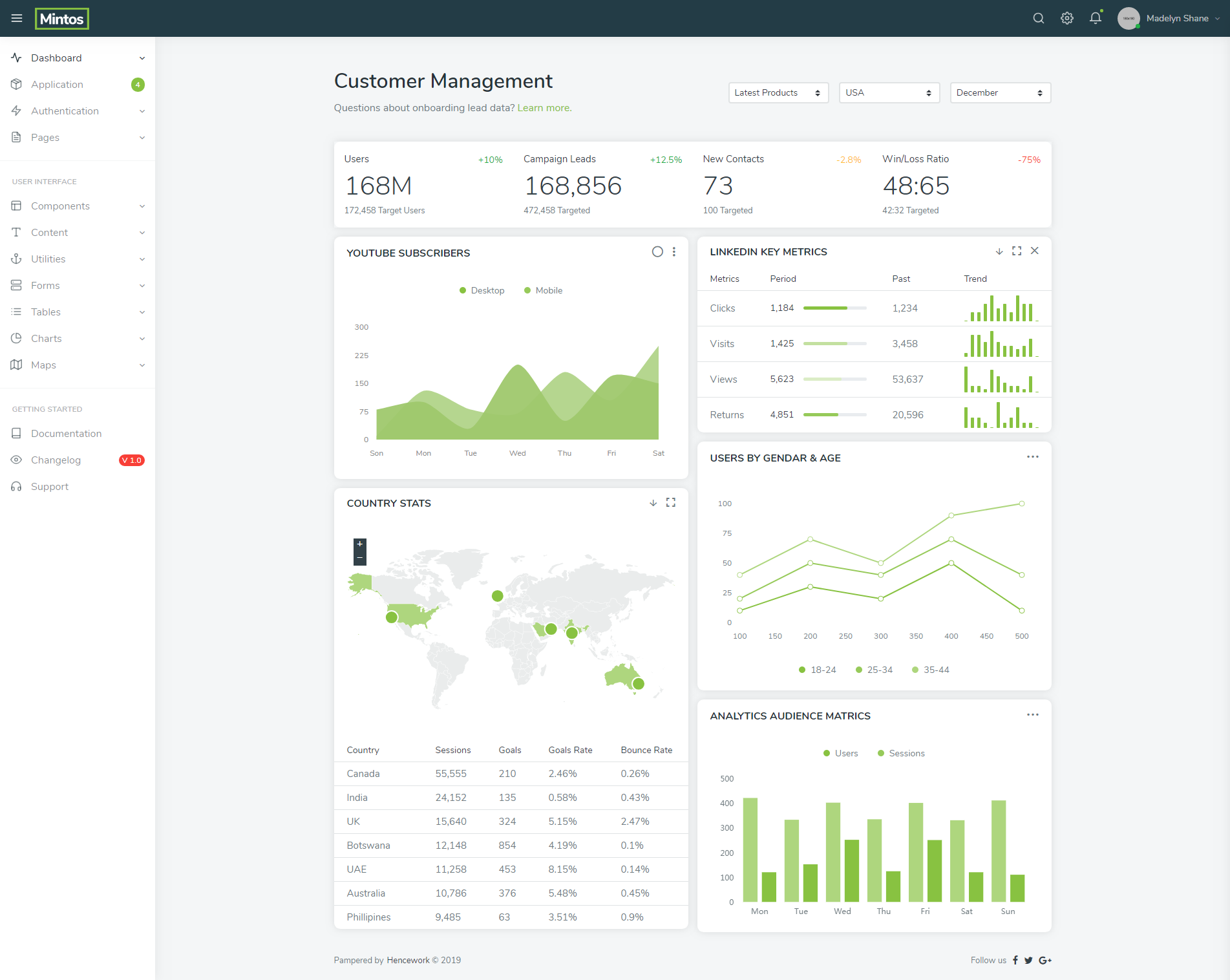This screenshot has width=1230, height=980.
Task: Click the Clicks period progress bar
Action: click(x=834, y=308)
